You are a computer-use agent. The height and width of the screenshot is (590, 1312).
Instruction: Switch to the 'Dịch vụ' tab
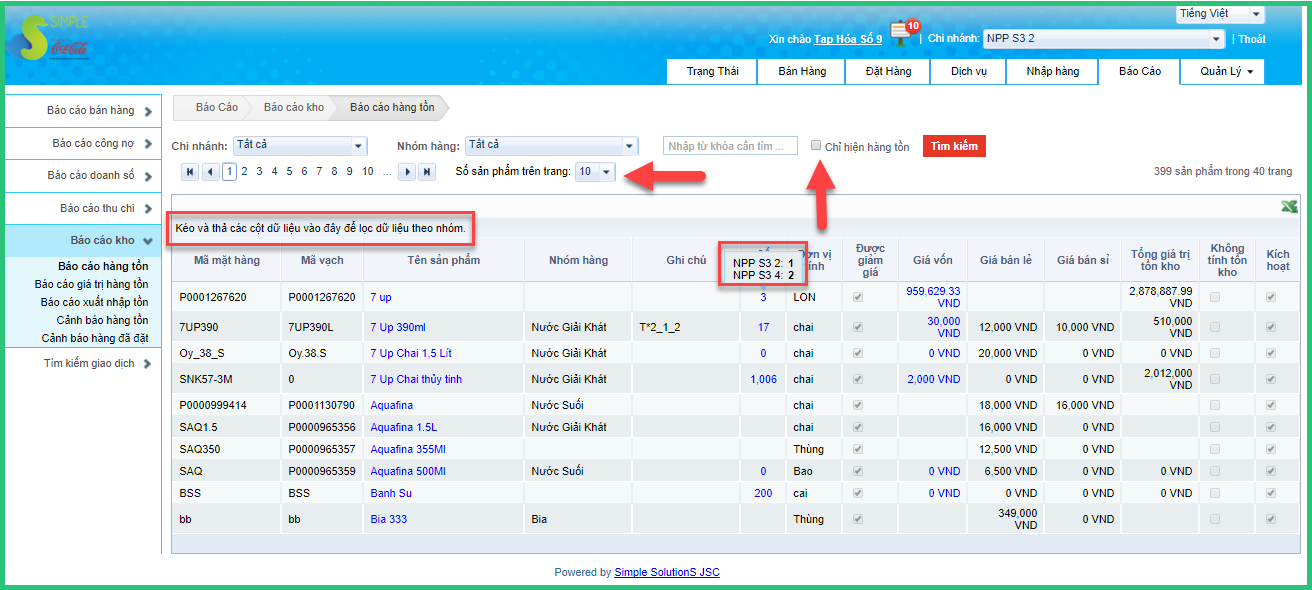[x=969, y=72]
